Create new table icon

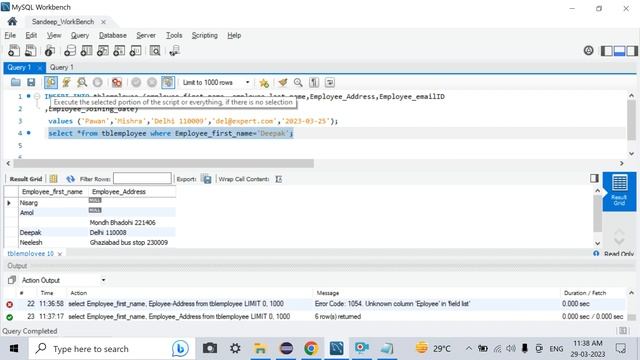(x=86, y=51)
